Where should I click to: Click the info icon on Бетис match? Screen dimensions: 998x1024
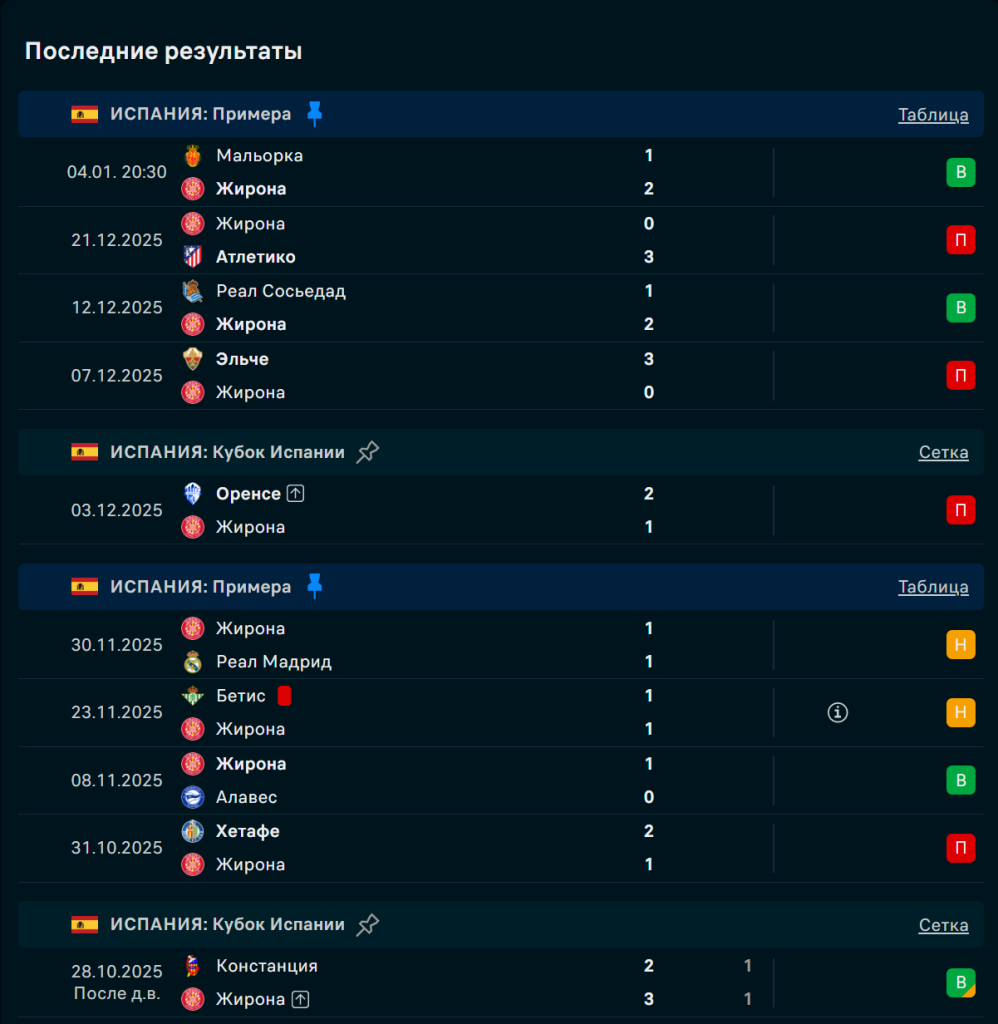coord(838,712)
